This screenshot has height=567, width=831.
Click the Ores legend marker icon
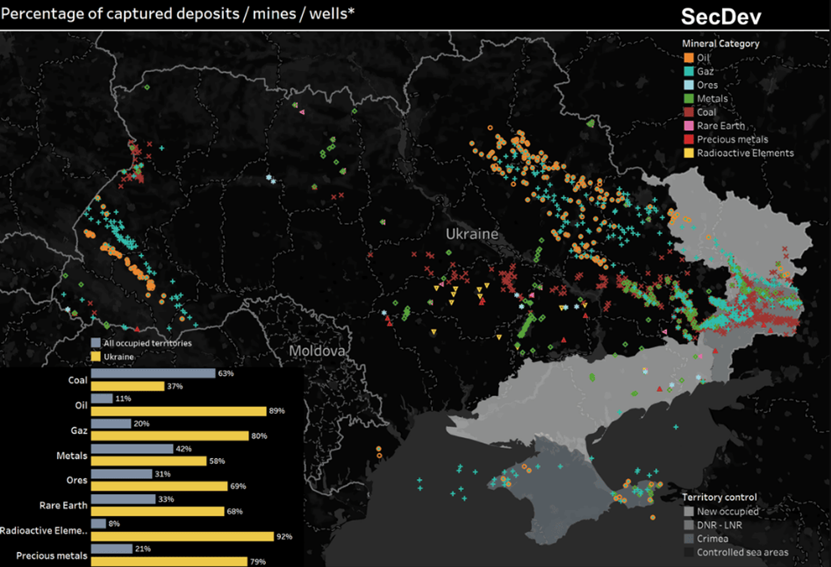689,85
